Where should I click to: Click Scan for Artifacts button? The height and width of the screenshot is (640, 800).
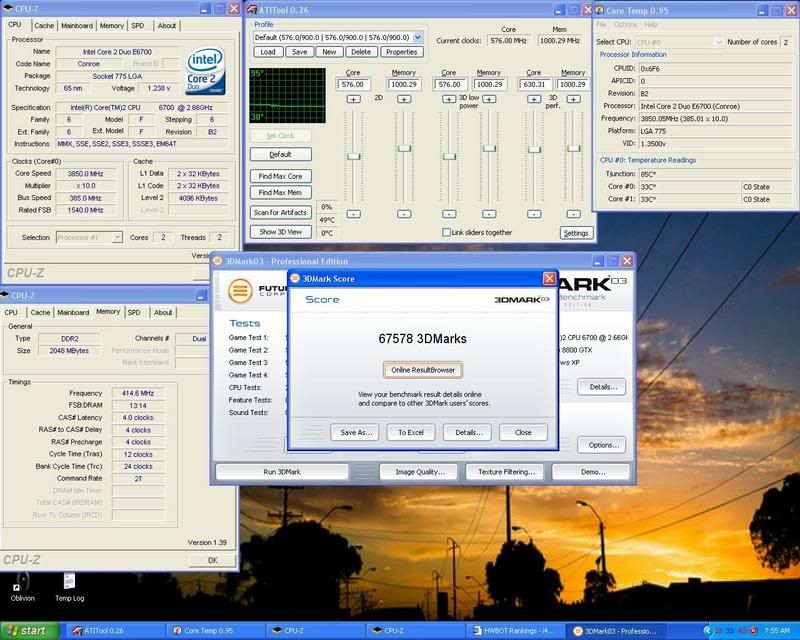[281, 212]
